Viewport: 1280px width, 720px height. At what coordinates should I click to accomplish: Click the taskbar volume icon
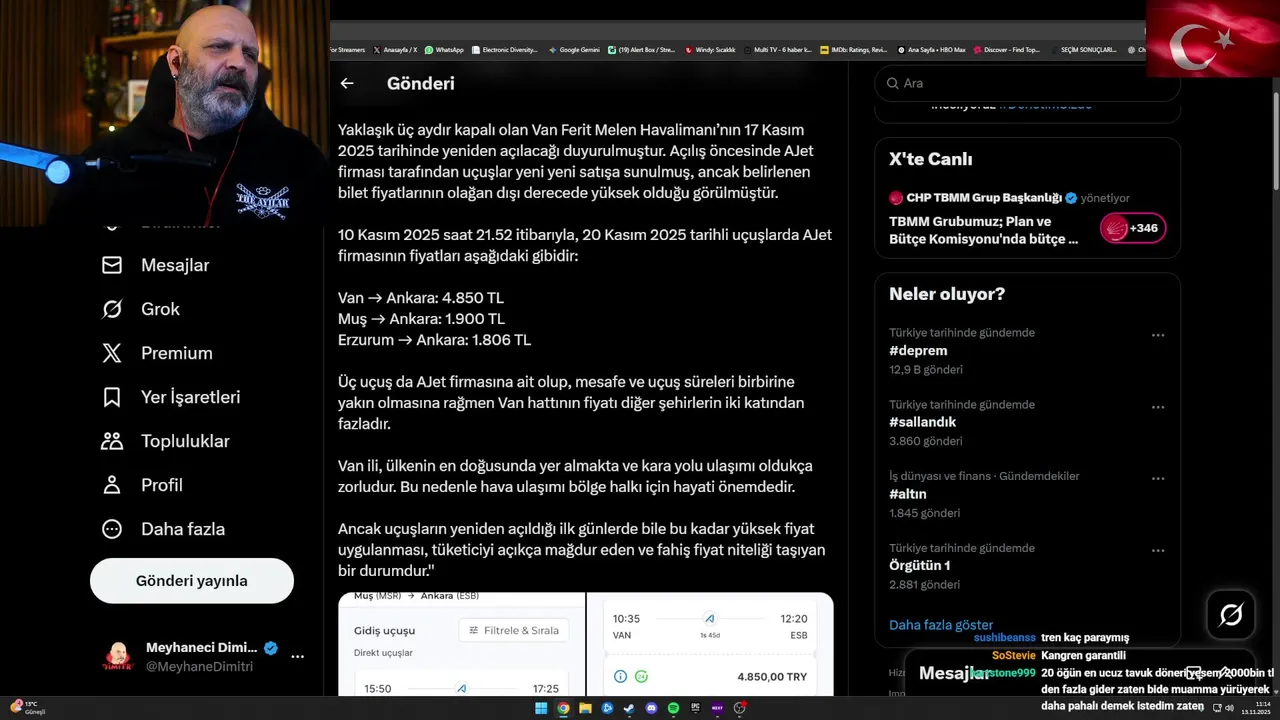[1229, 708]
